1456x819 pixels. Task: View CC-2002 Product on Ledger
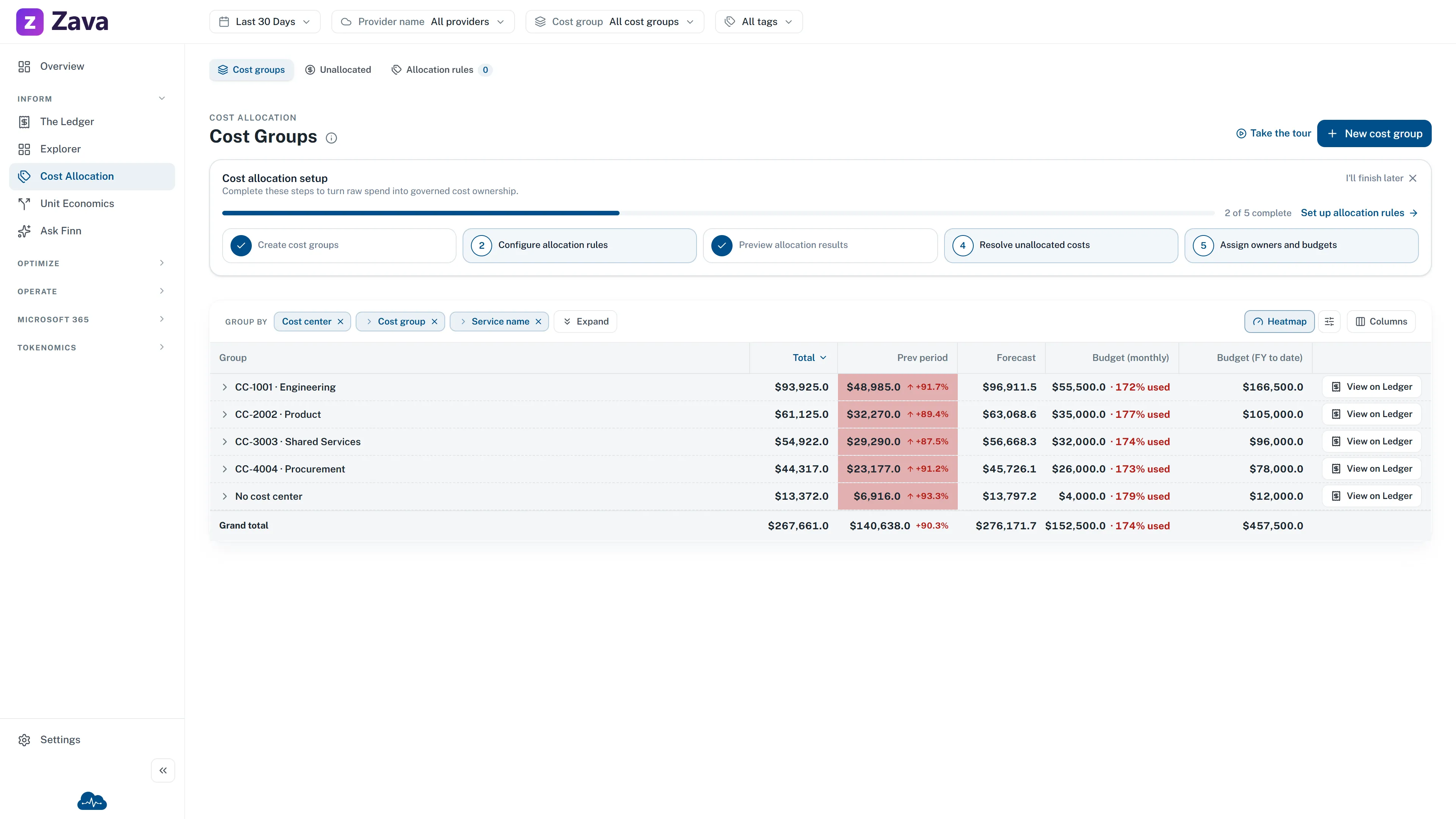1372,414
